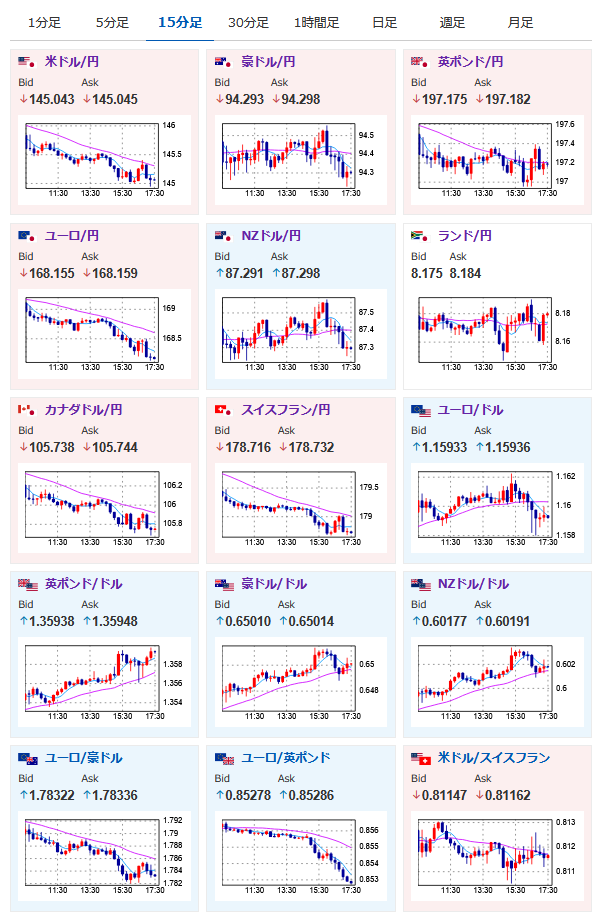Switch to the 1分足 timeframe tab

pos(44,23)
